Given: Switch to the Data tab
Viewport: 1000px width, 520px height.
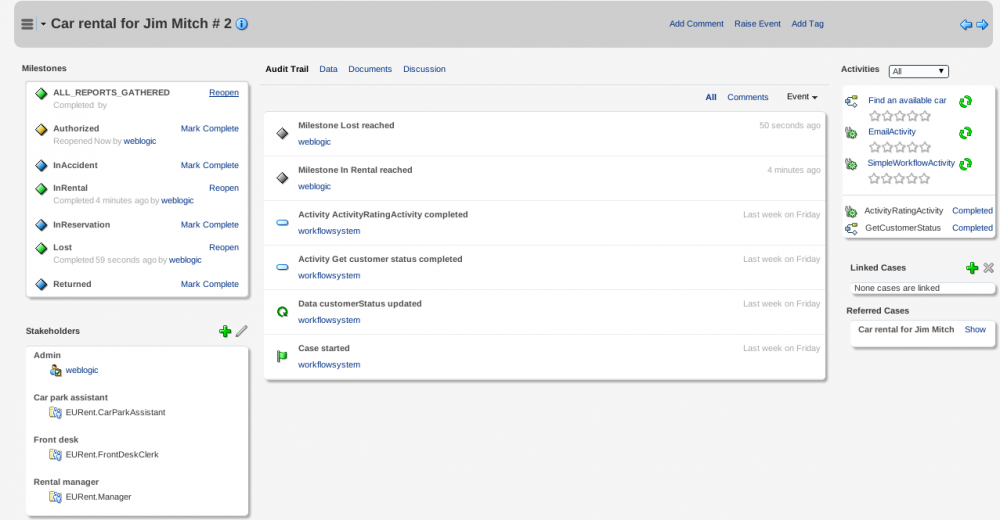Looking at the screenshot, I should coord(328,69).
